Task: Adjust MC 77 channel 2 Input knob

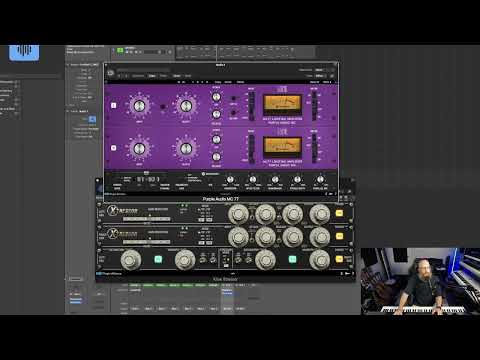Action: point(139,148)
